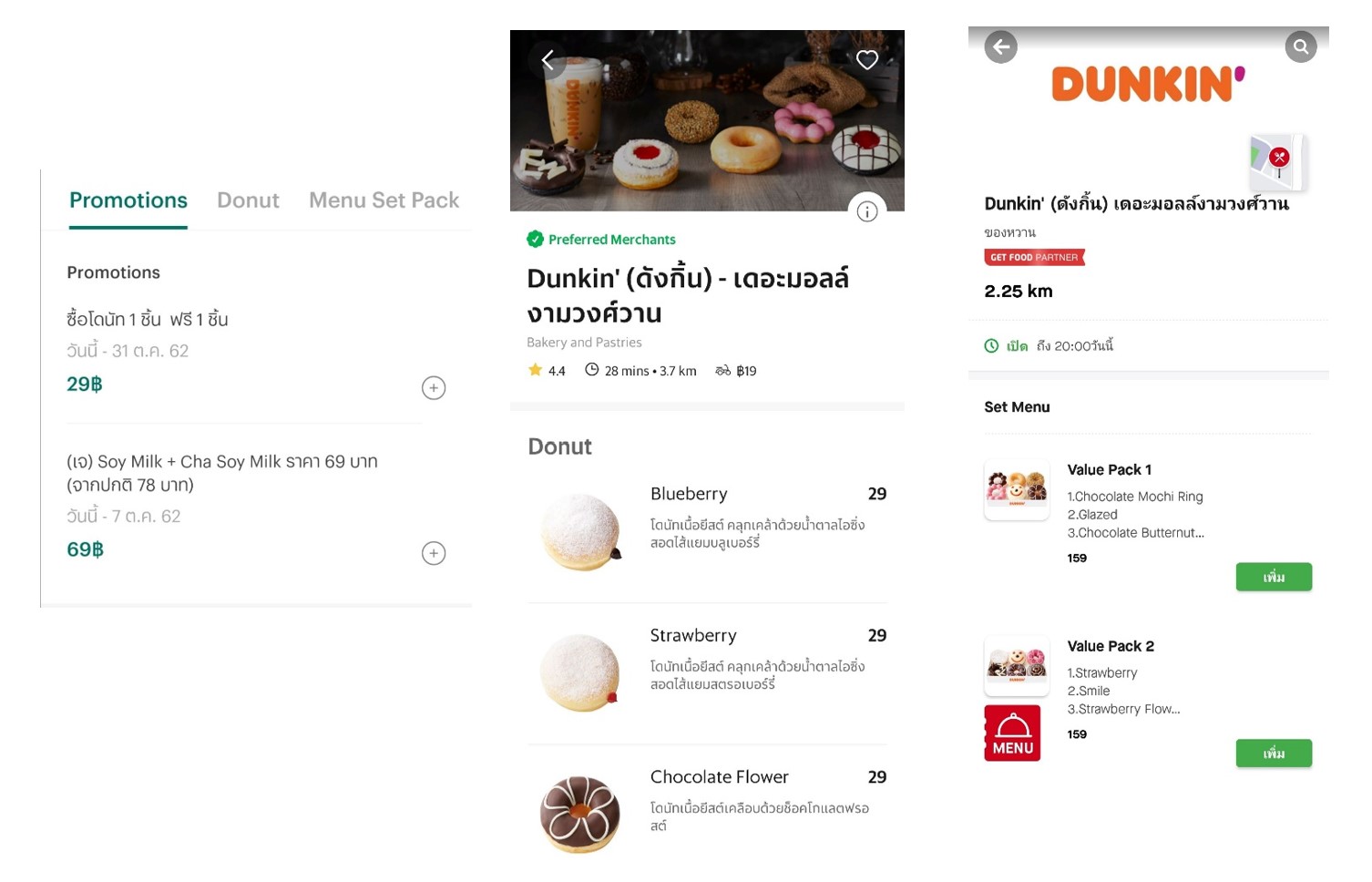Tap the delivery bike fee icon
1372x882 pixels.
(722, 370)
